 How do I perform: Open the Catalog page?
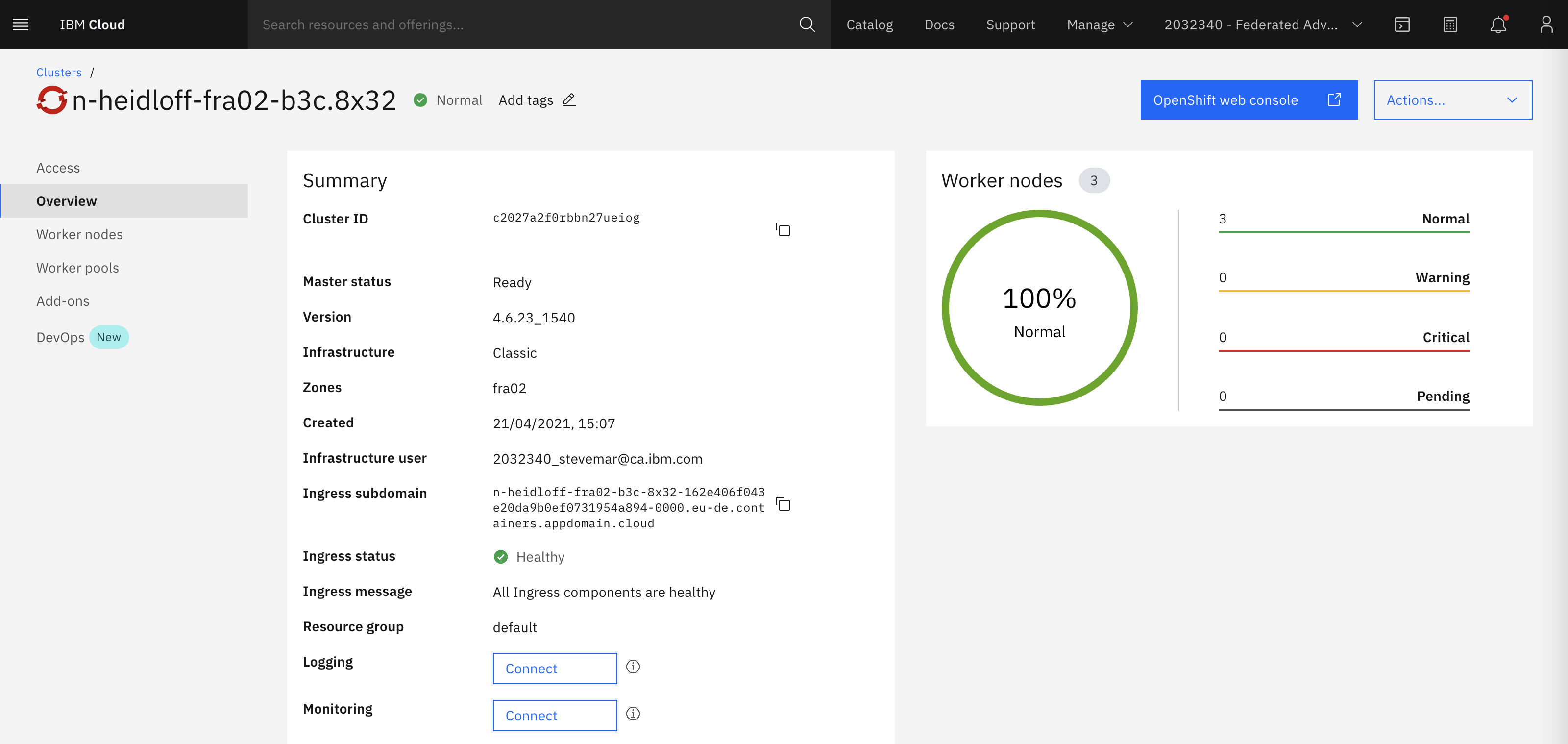coord(869,25)
